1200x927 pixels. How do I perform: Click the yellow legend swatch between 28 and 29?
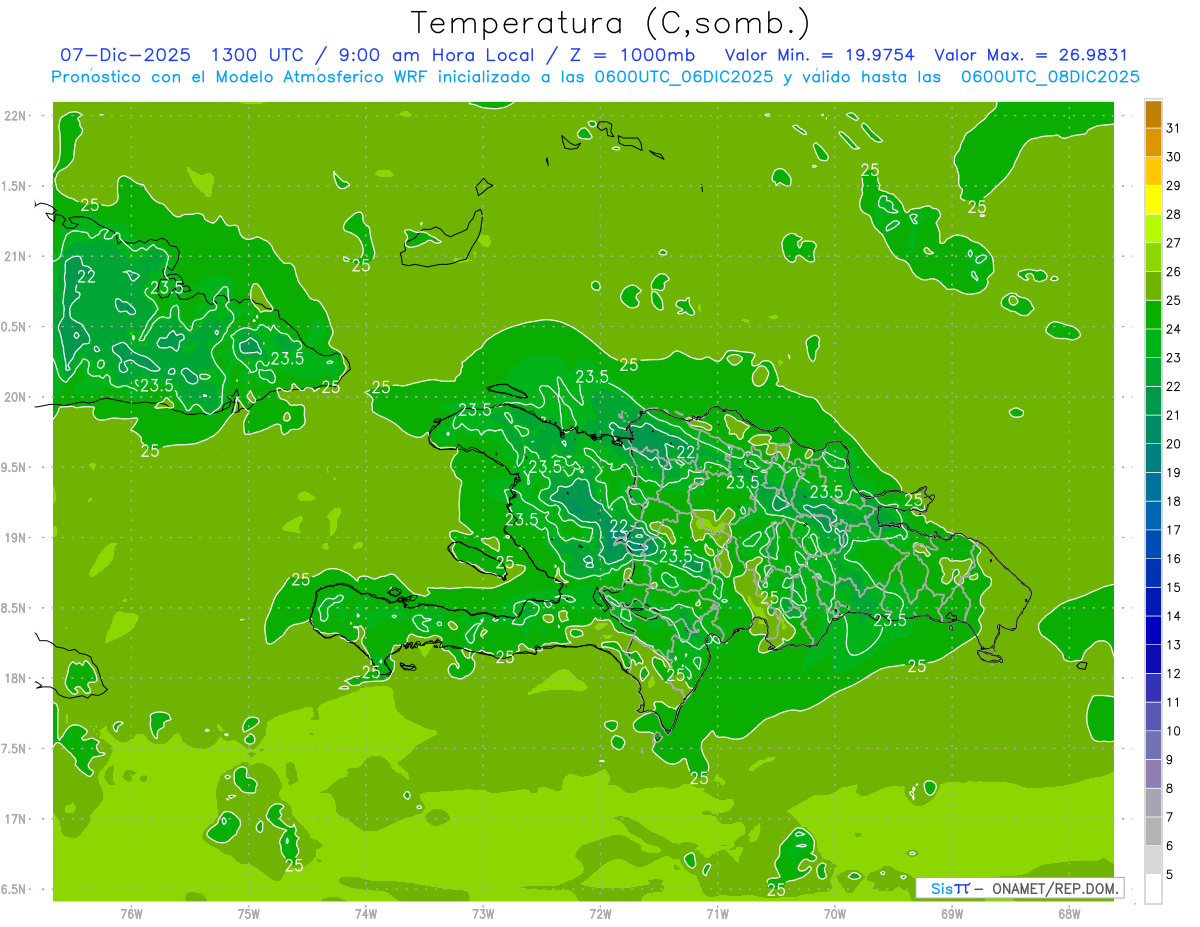coord(1153,200)
